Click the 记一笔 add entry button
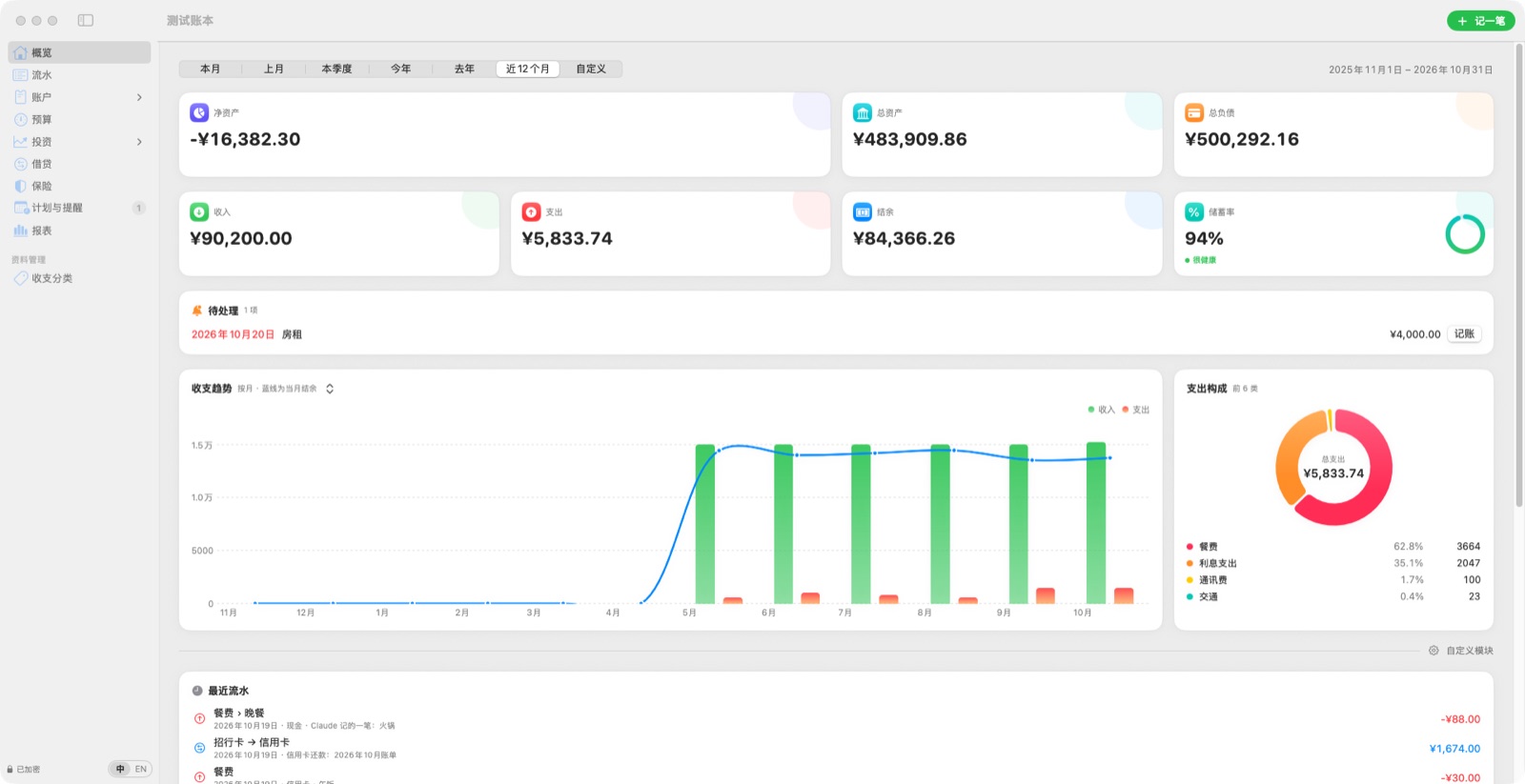1525x784 pixels. 1480,21
